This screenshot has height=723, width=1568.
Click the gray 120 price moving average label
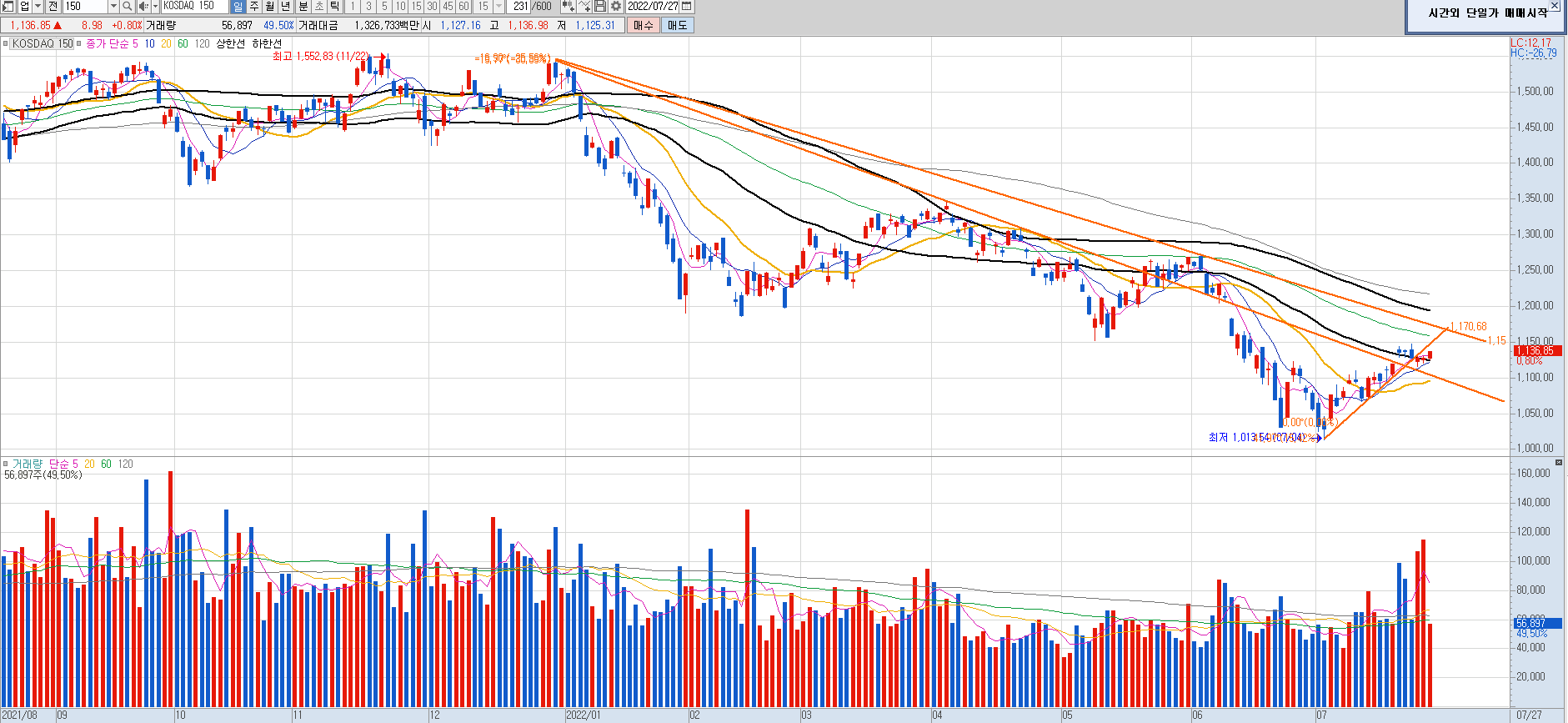click(x=202, y=43)
